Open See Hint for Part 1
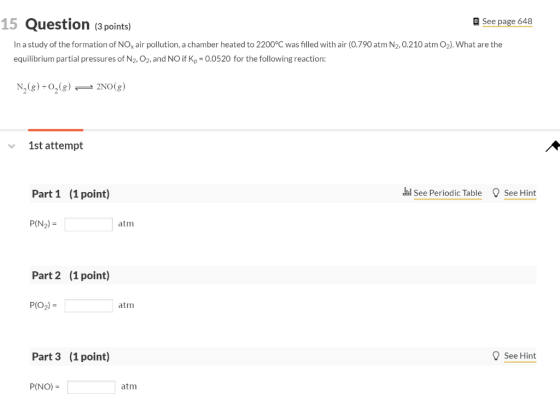The width and height of the screenshot is (560, 396). tap(520, 193)
